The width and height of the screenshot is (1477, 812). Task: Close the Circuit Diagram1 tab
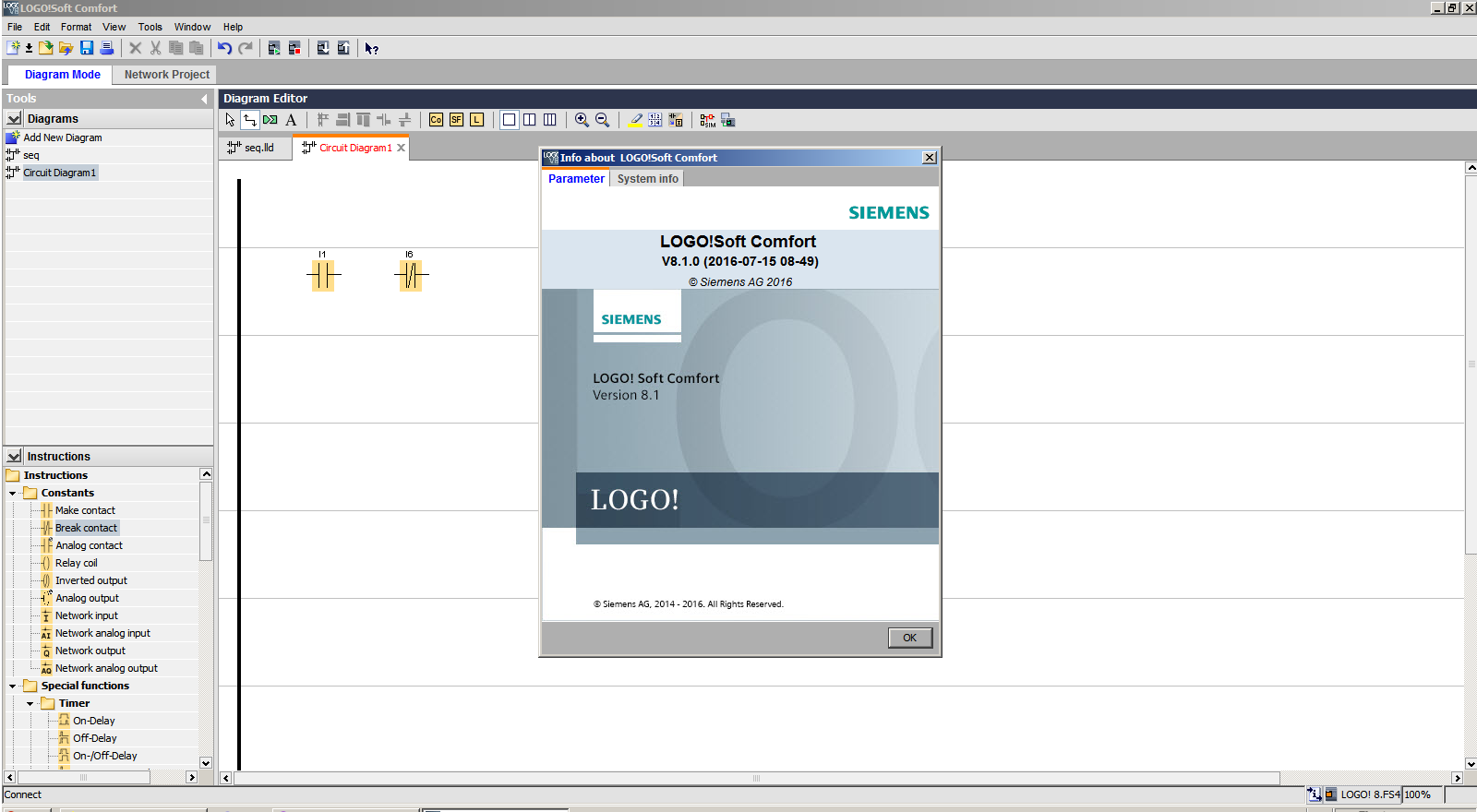pyautogui.click(x=401, y=148)
